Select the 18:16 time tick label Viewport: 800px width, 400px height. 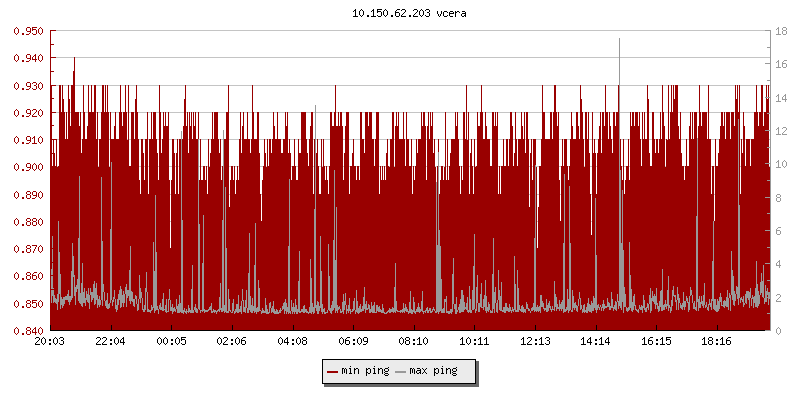click(x=716, y=341)
